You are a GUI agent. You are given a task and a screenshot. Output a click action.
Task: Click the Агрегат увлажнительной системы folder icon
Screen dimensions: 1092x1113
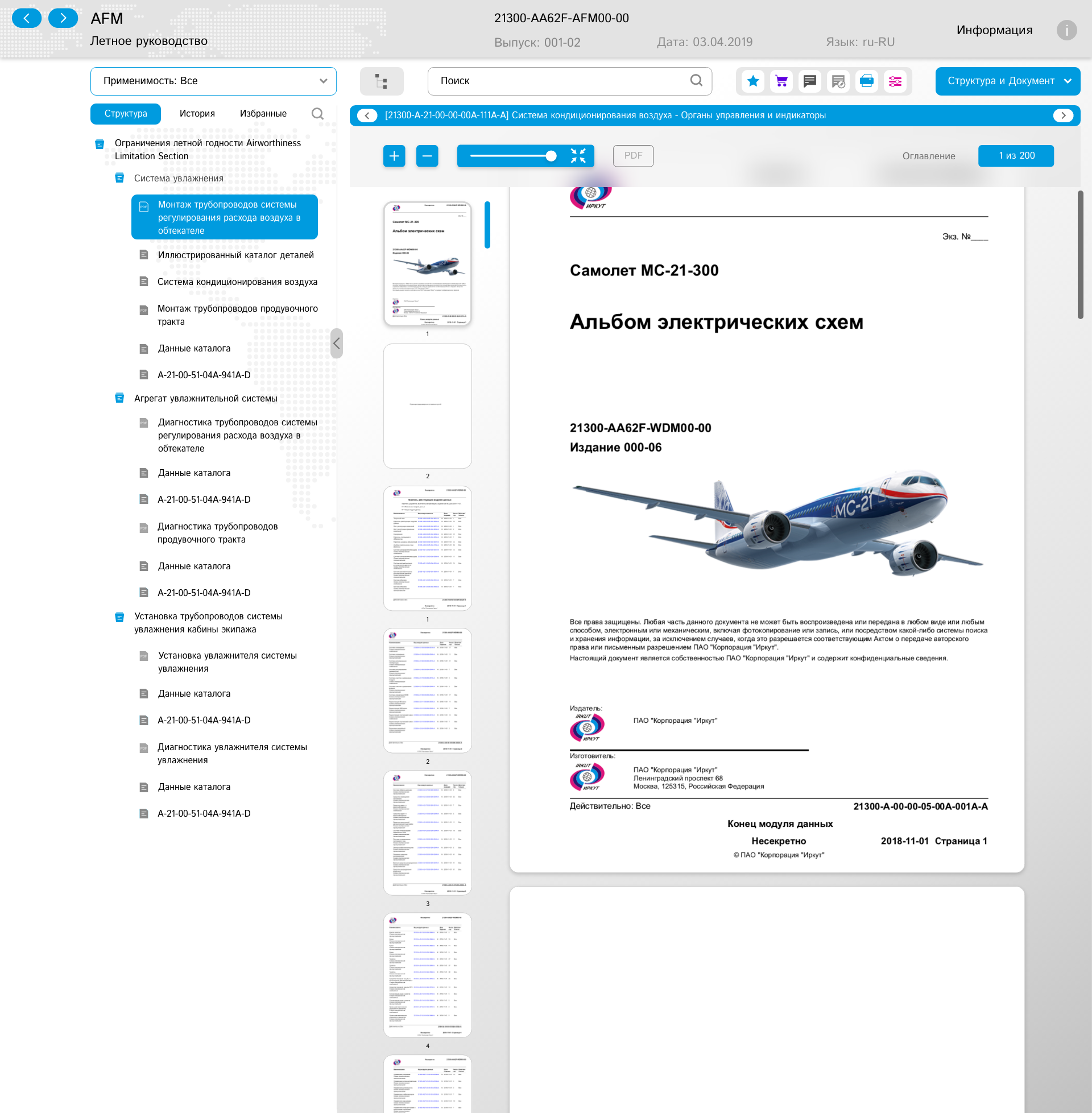tap(119, 398)
